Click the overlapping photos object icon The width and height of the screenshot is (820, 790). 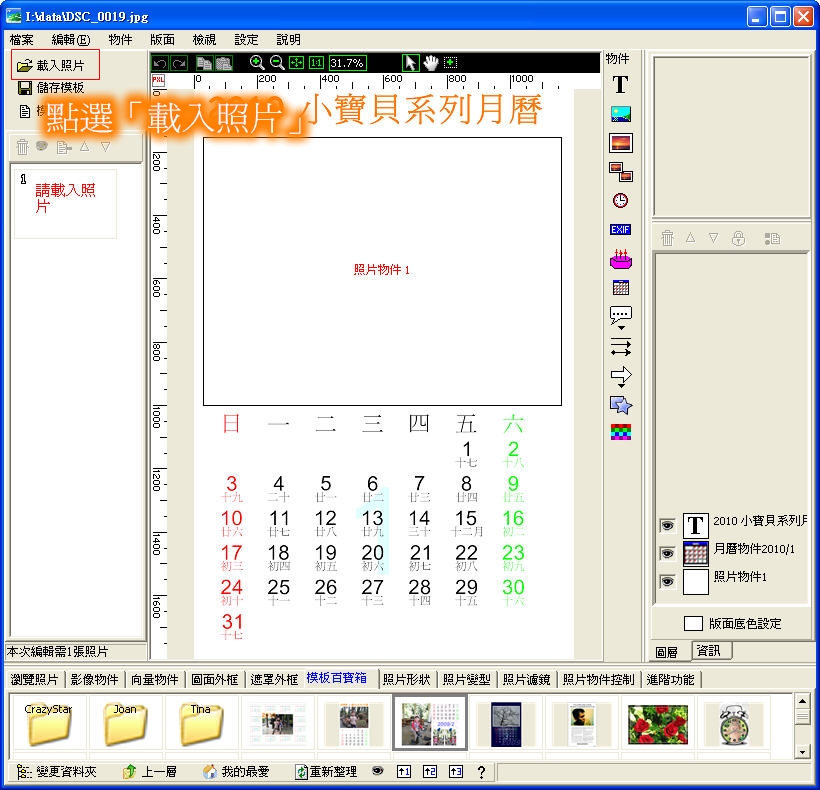(621, 172)
